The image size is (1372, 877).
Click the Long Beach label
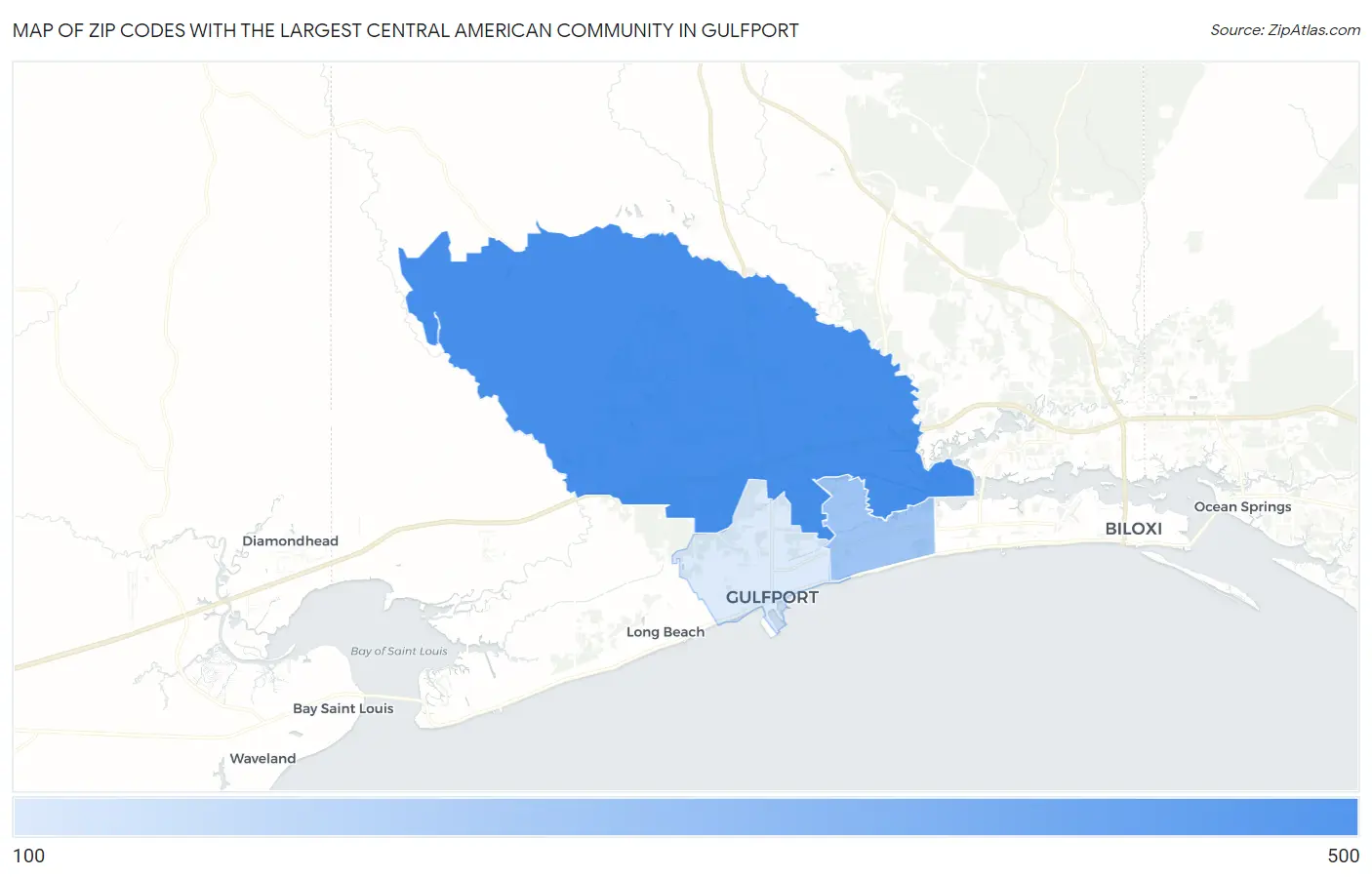coord(666,632)
